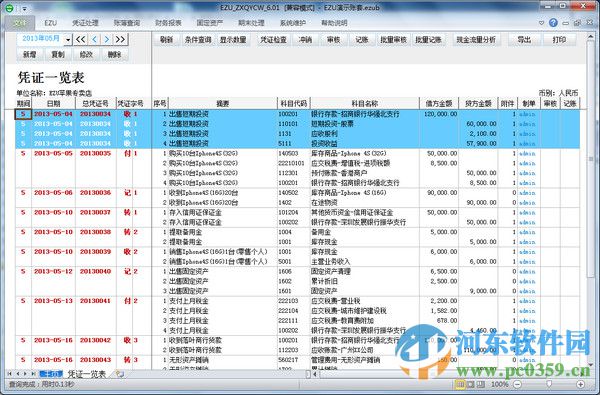The width and height of the screenshot is (600, 395).
Task: Go to last sheet tab arrow
Action: click(34, 374)
